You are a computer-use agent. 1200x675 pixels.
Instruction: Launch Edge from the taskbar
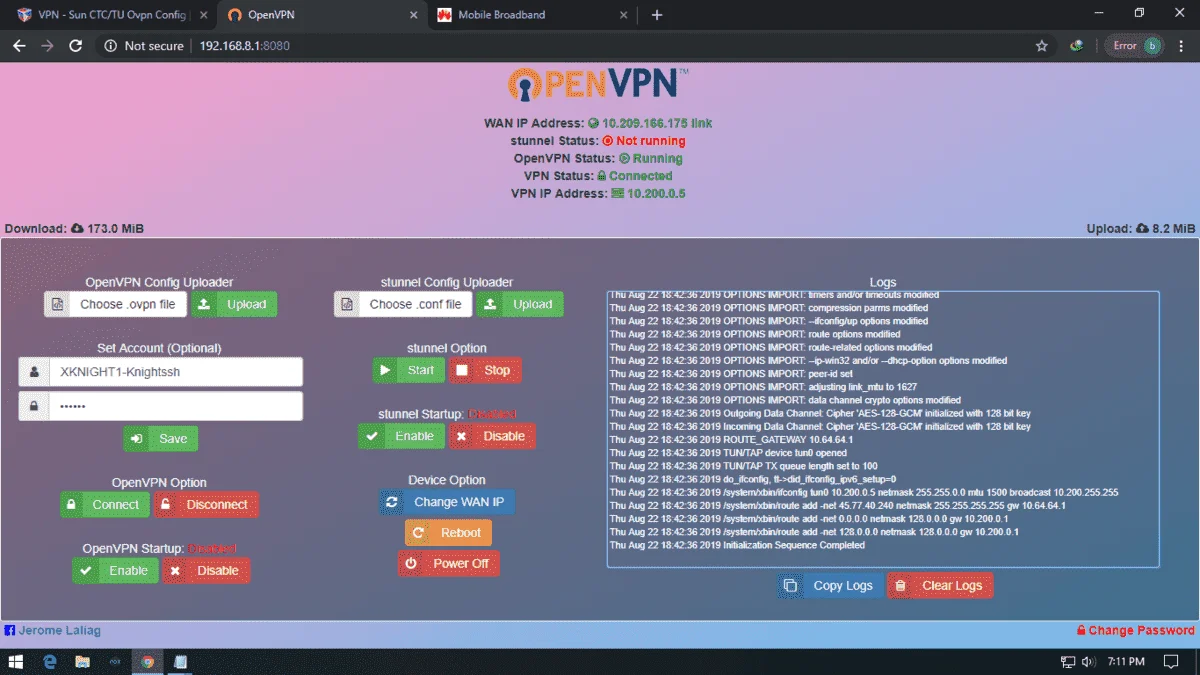click(x=50, y=661)
